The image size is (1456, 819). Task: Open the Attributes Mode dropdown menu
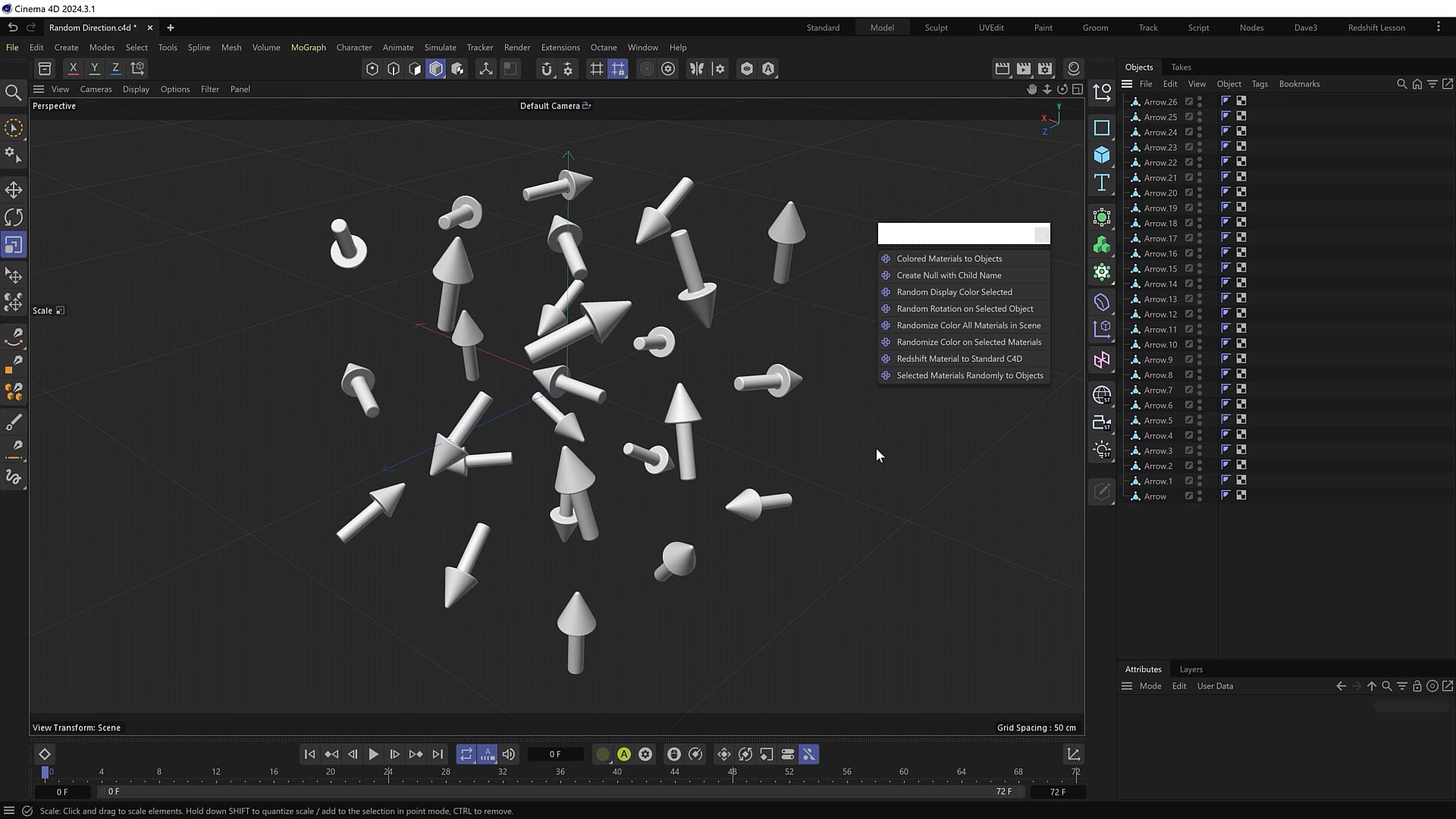point(1150,686)
